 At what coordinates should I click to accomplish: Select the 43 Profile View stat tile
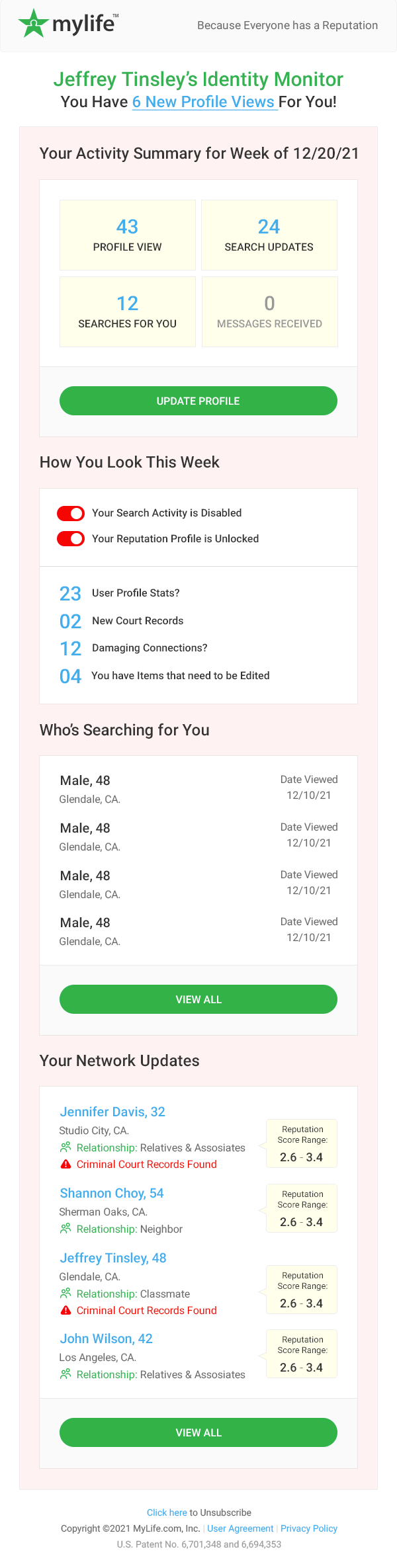(x=128, y=235)
